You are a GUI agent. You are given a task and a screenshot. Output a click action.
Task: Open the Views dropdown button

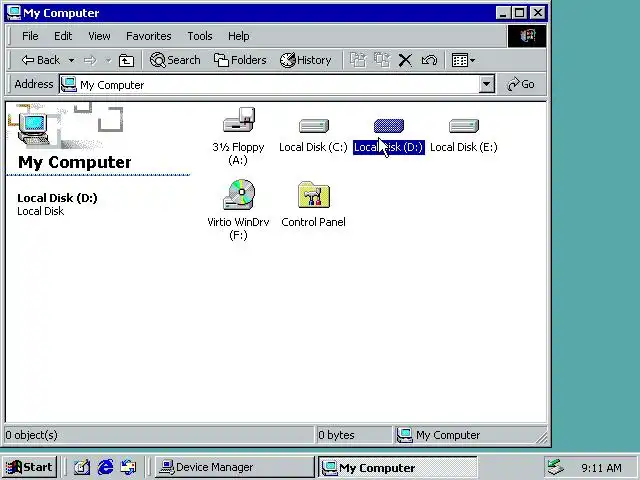[463, 60]
